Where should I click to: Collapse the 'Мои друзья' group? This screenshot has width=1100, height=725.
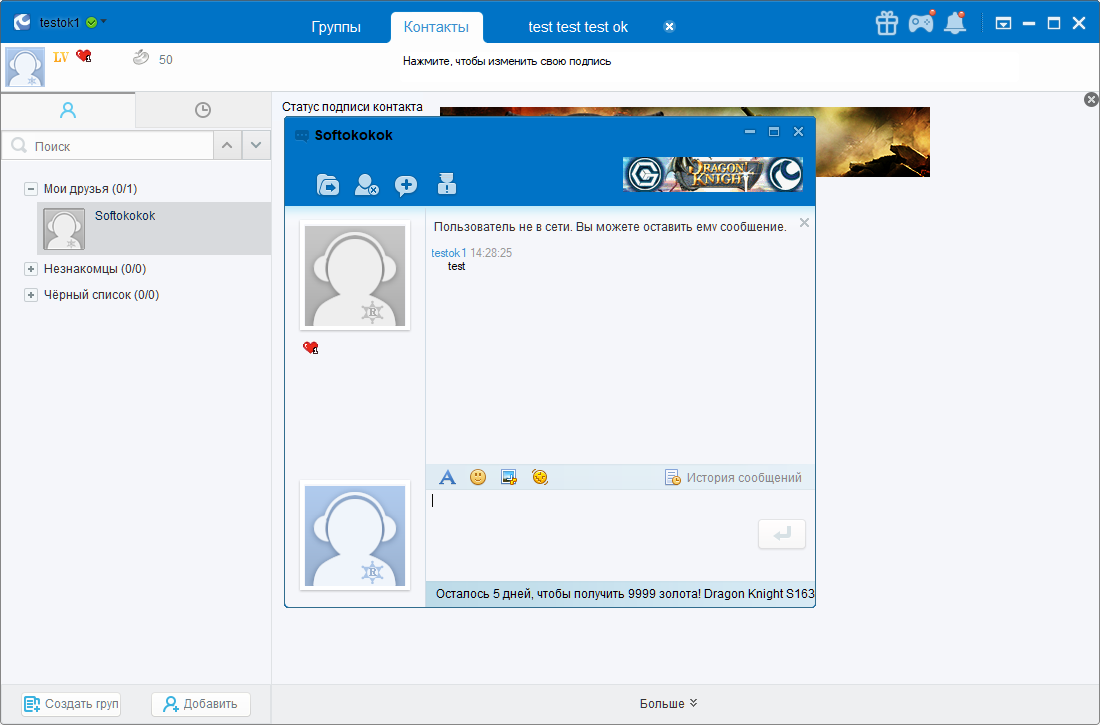31,189
